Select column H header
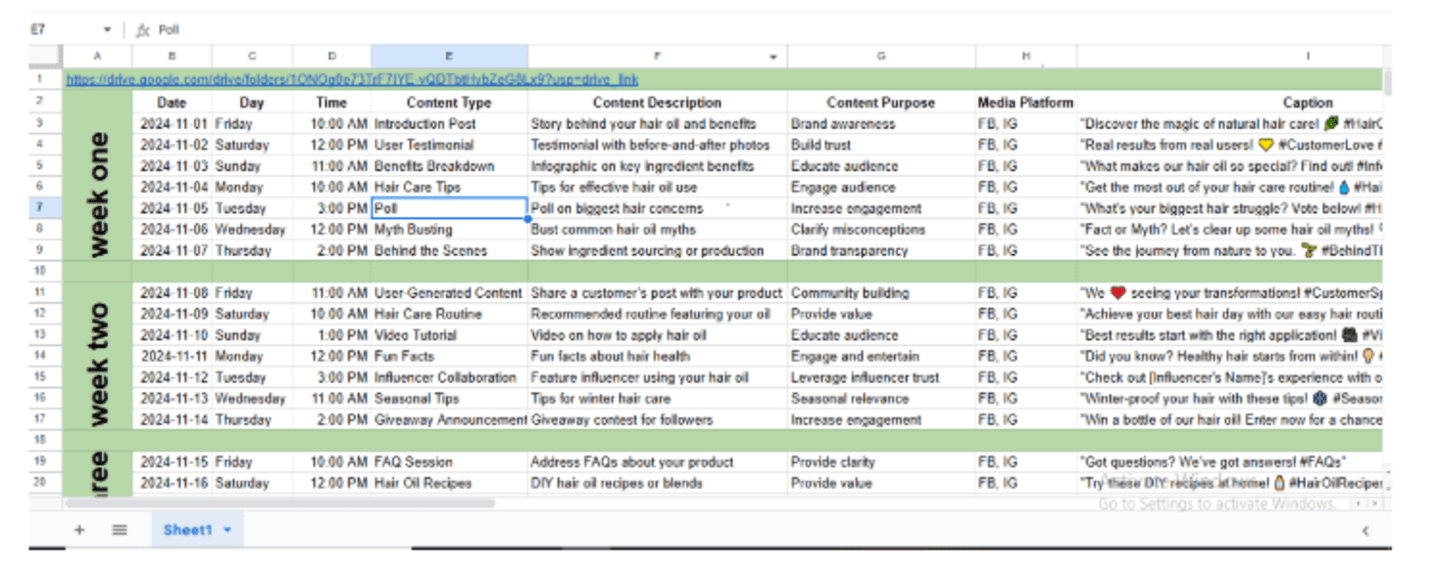The image size is (1440, 577). [1026, 57]
